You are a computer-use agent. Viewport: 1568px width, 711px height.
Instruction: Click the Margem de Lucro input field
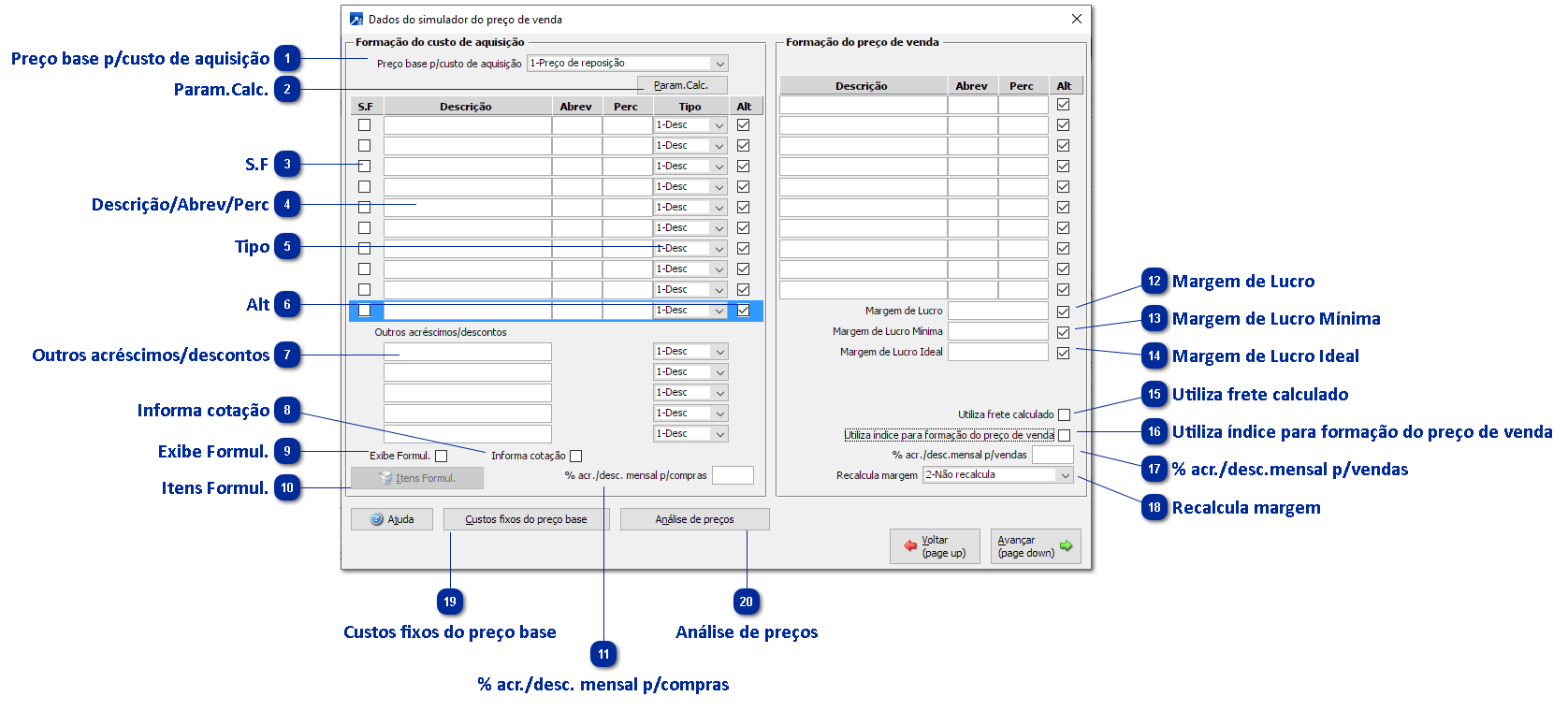pyautogui.click(x=998, y=311)
